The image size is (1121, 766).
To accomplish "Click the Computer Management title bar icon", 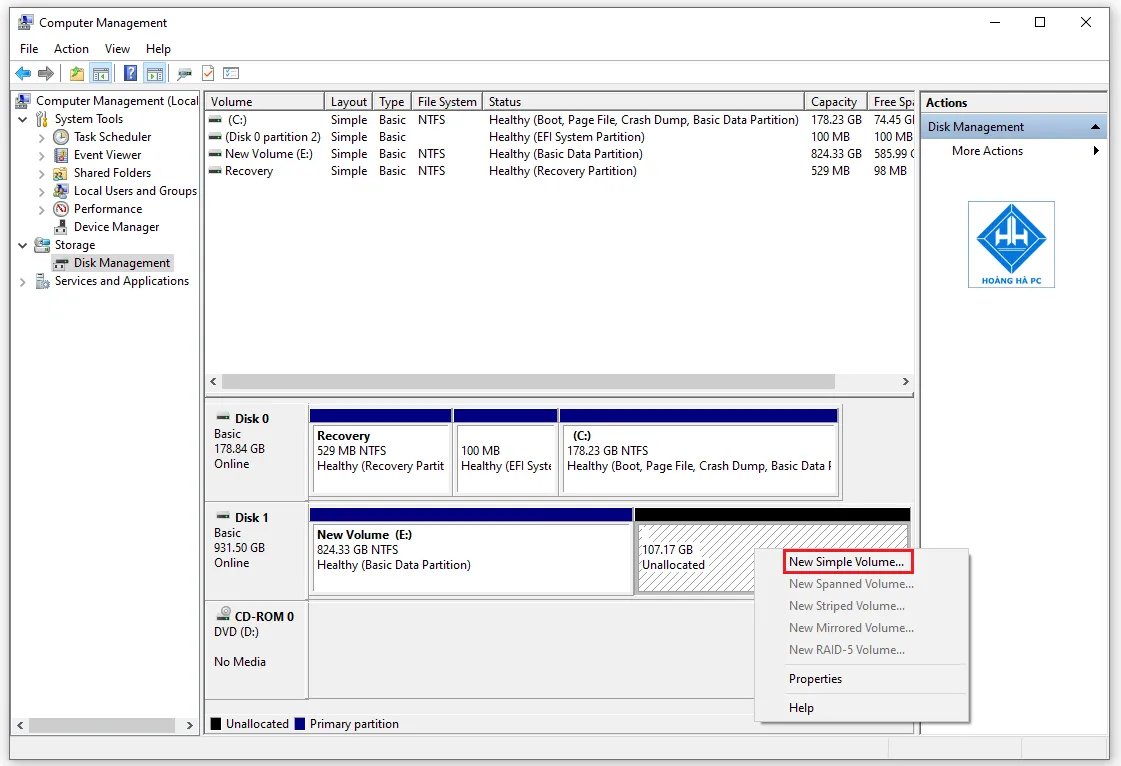I will [x=25, y=22].
